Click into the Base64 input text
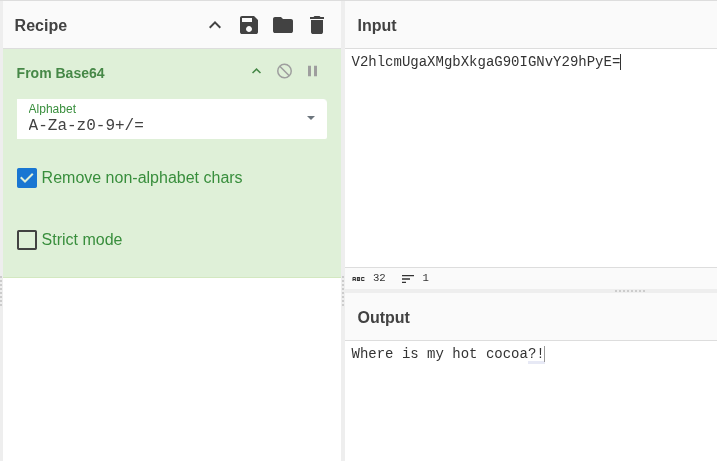 [485, 62]
